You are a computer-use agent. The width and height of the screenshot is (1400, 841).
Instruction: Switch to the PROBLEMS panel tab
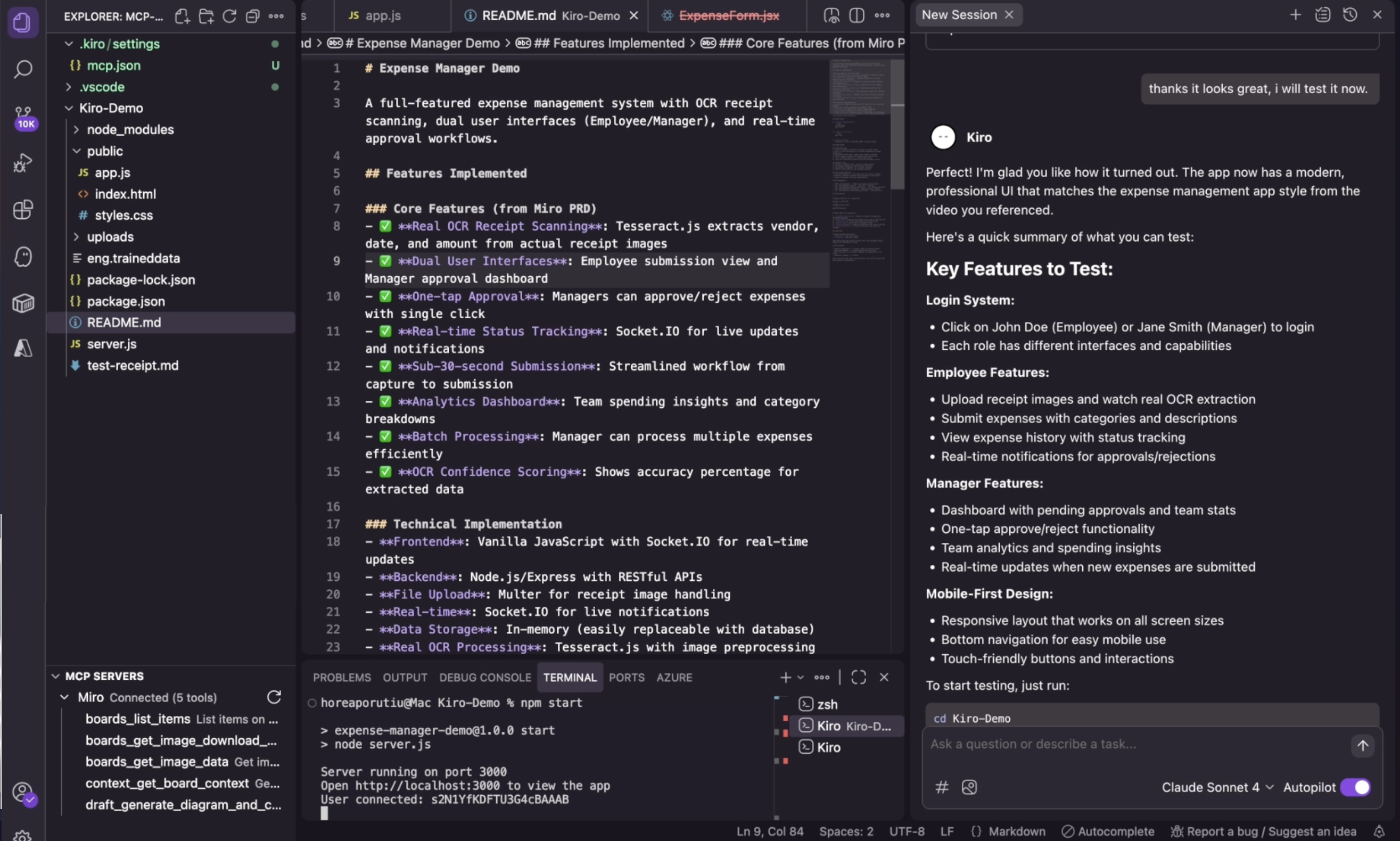pos(342,677)
